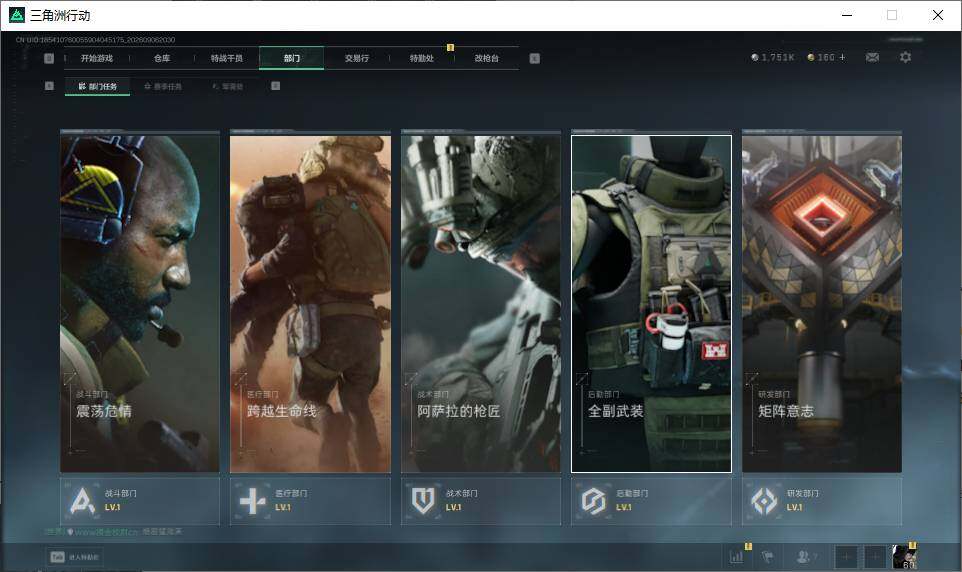Select the 部门任务 sub-tab

(98, 87)
